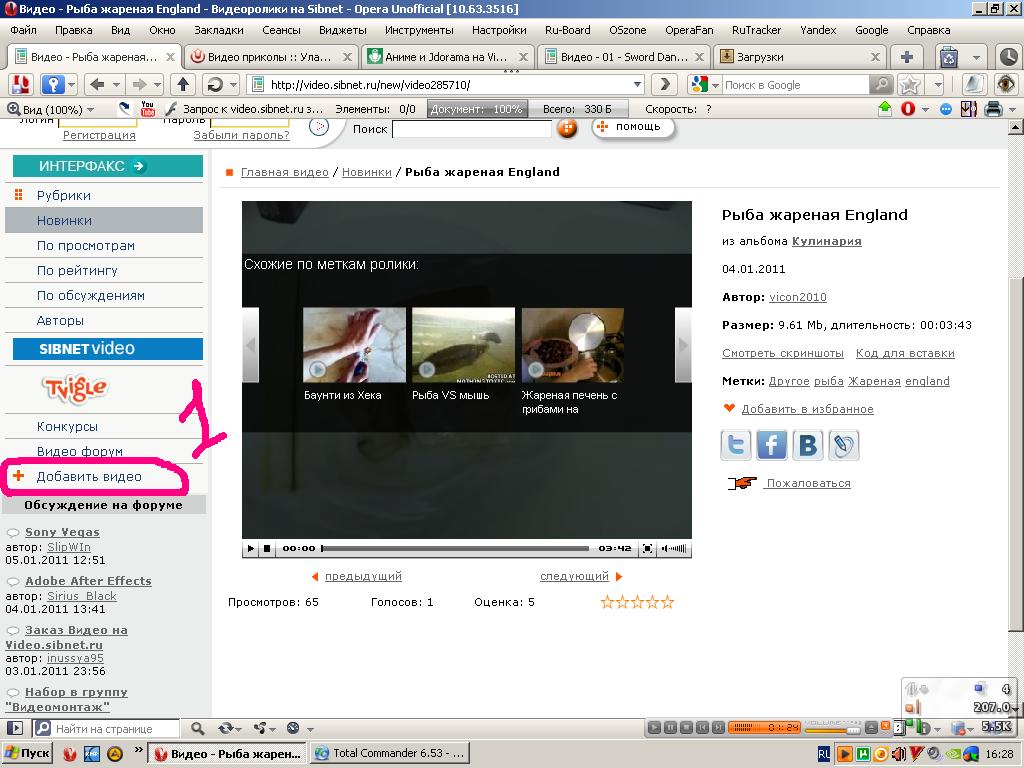Click the video player seek bar

[455, 549]
